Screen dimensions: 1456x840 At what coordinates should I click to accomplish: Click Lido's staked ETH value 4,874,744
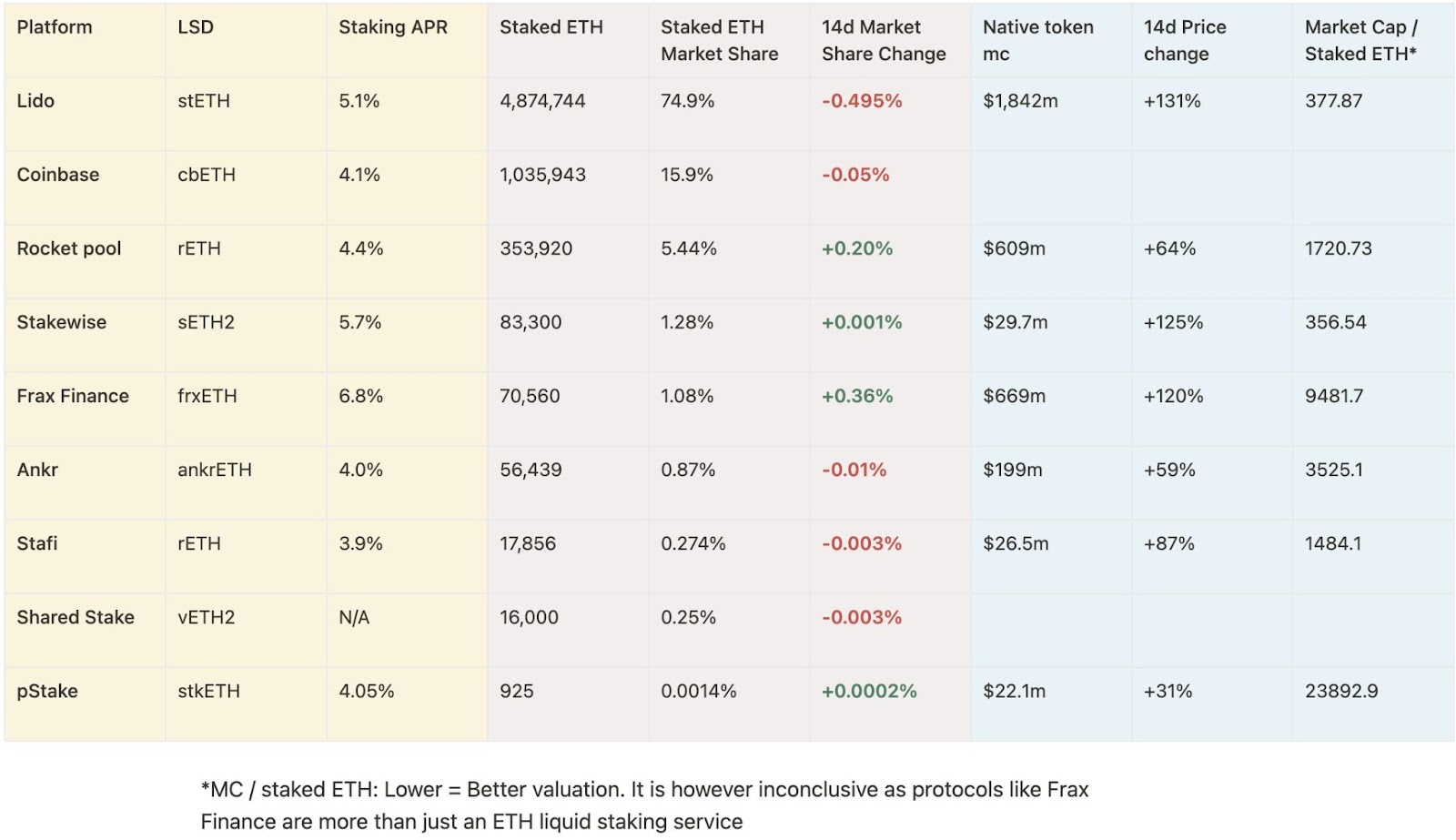pos(542,101)
